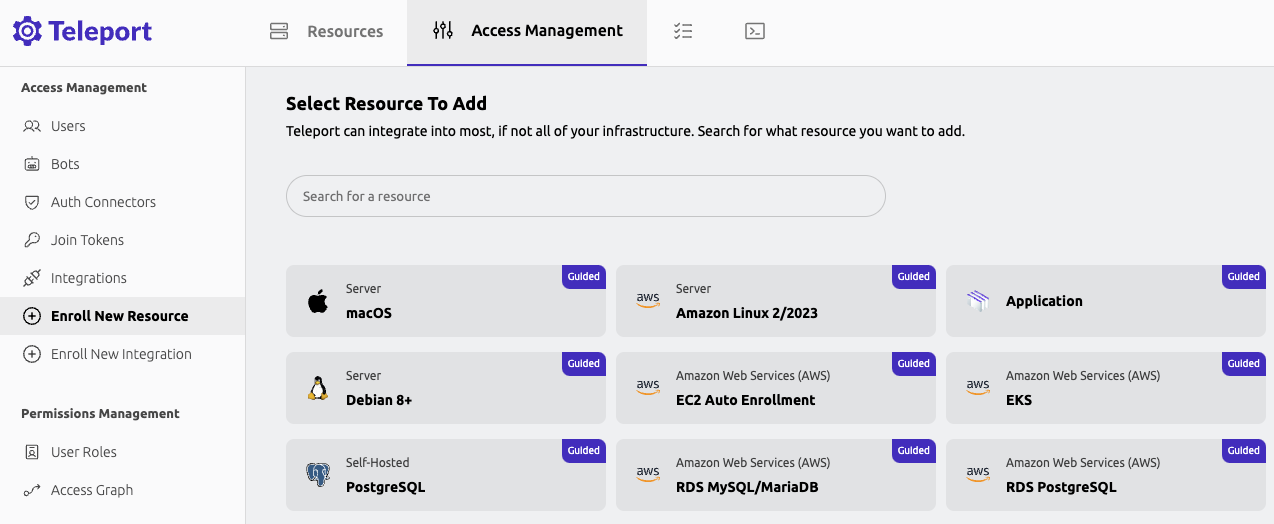The height and width of the screenshot is (524, 1274).
Task: Choose the EC2 Auto Enrollment card
Action: coord(776,388)
